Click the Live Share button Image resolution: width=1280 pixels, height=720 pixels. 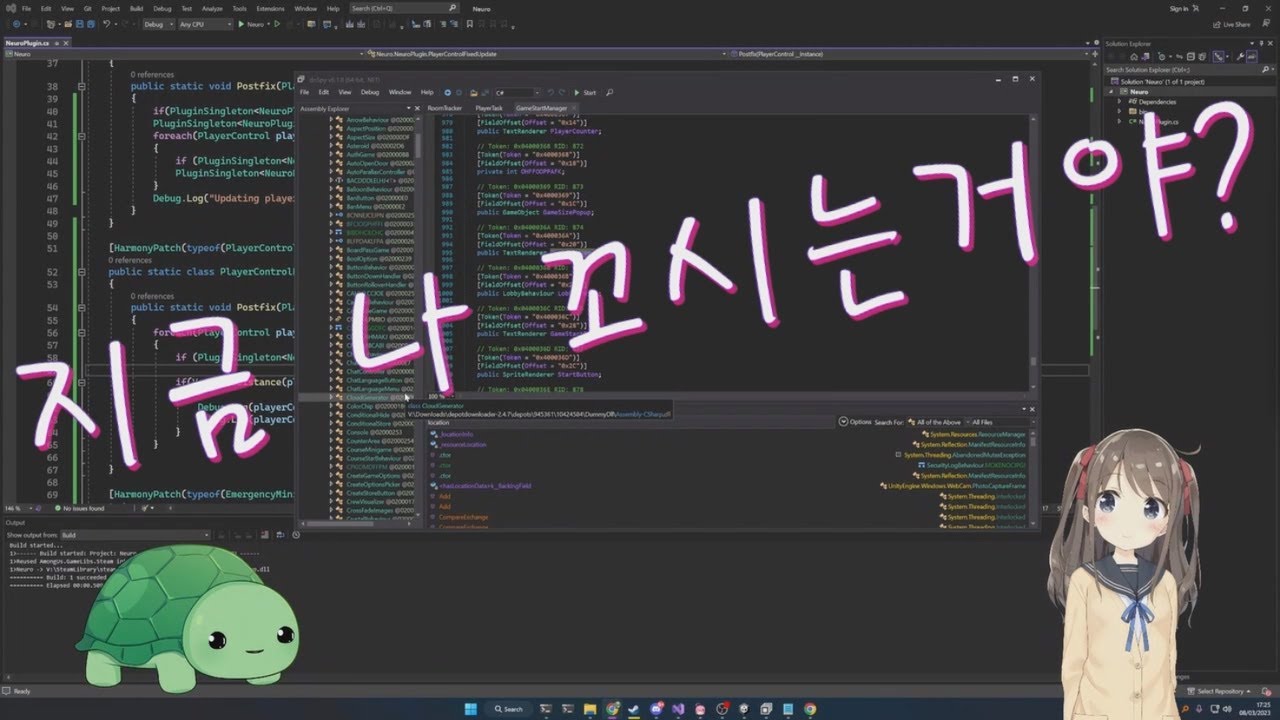coord(1230,24)
